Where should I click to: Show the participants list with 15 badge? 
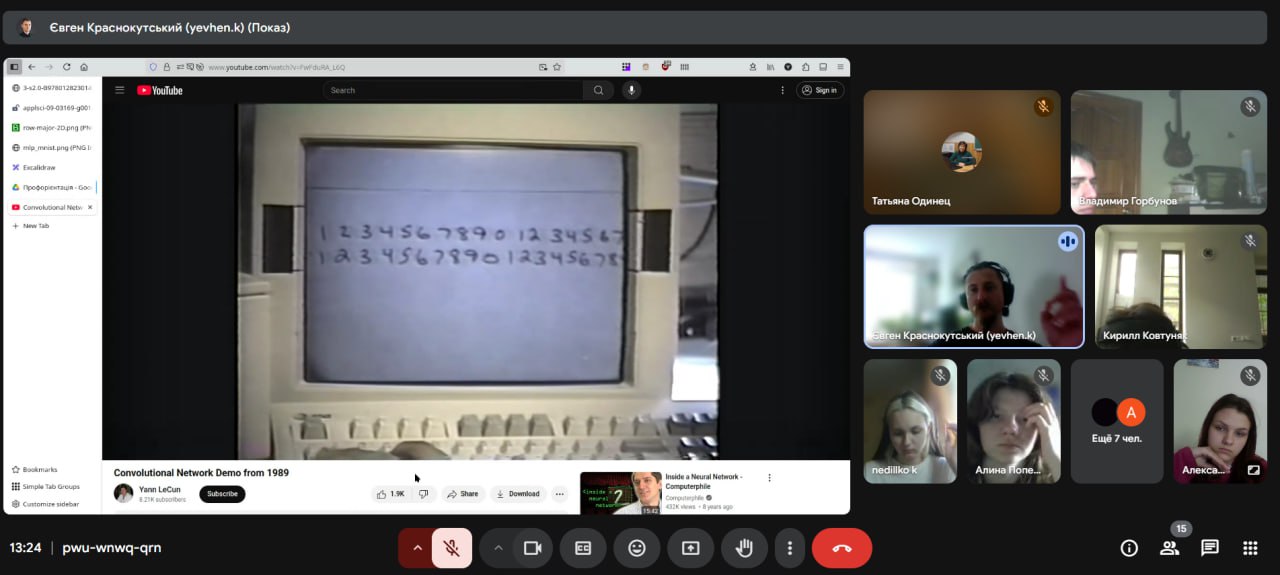click(1169, 548)
